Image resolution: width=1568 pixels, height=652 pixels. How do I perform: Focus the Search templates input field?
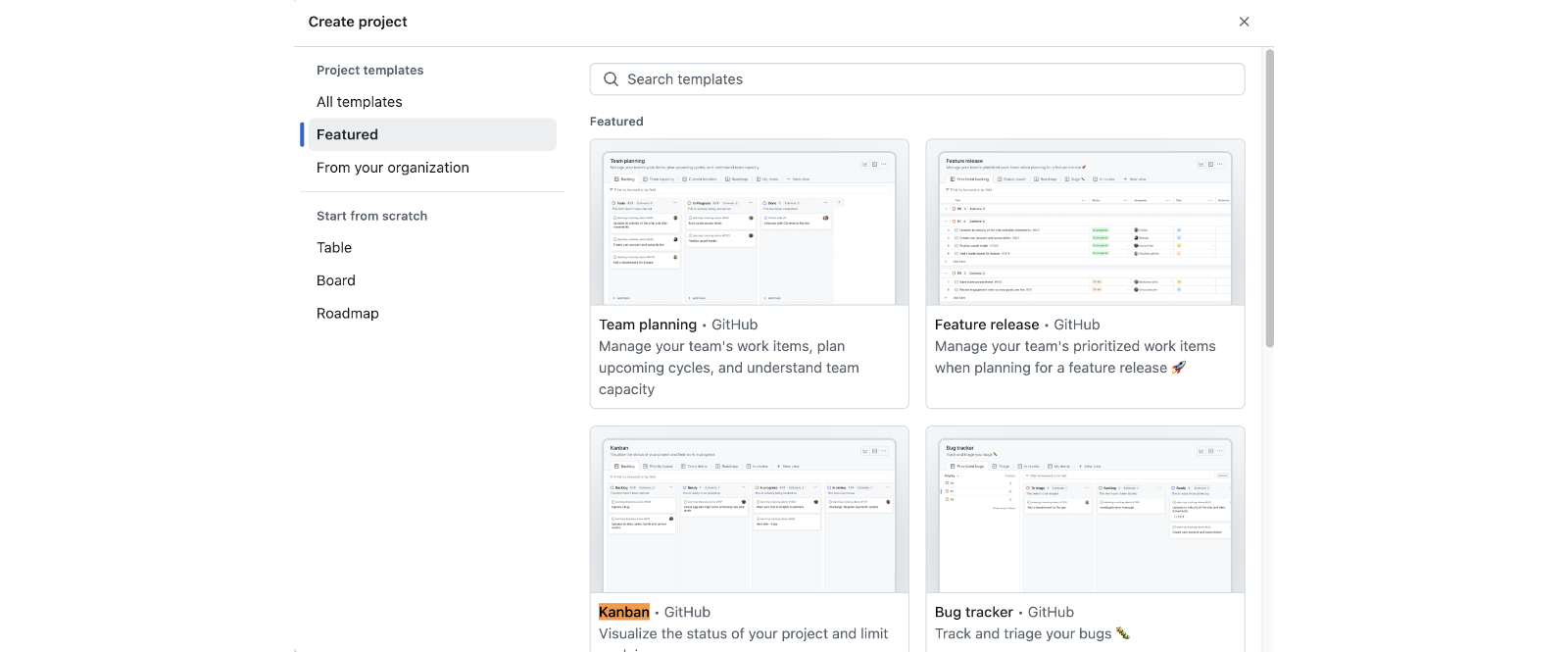[931, 79]
